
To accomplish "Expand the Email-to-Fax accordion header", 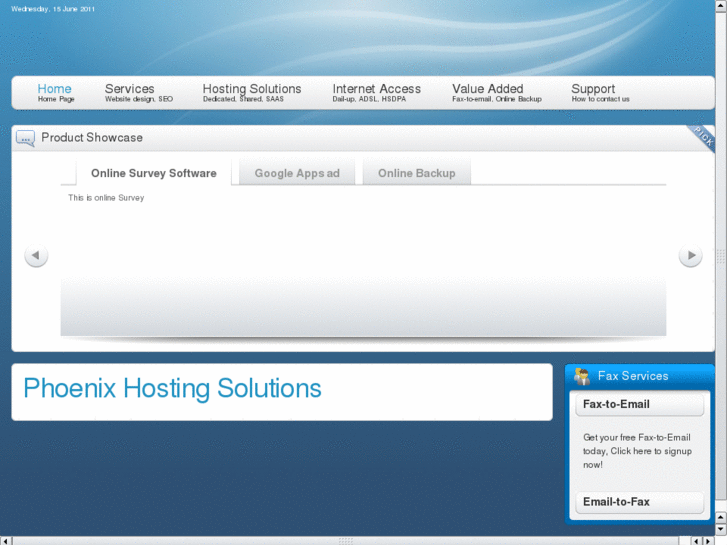I will 639,502.
